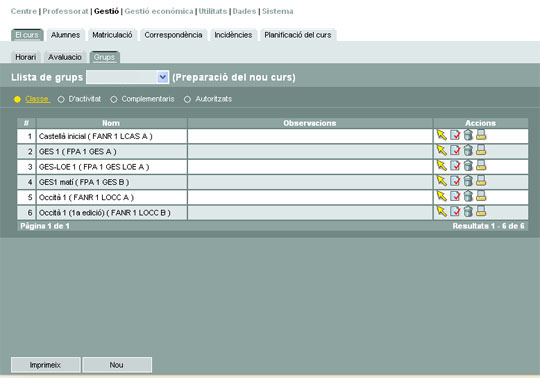Viewport: 540px width, 378px height.
Task: Click the group name 'Occità 1 ( FANR 1 LOCC A )'
Action: pos(86,197)
